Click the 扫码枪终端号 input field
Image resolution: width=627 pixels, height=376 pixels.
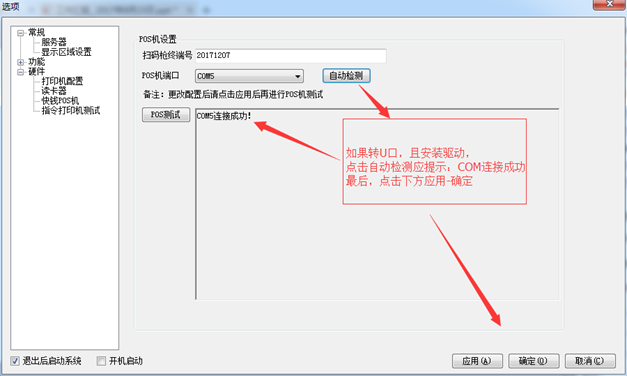click(x=291, y=56)
